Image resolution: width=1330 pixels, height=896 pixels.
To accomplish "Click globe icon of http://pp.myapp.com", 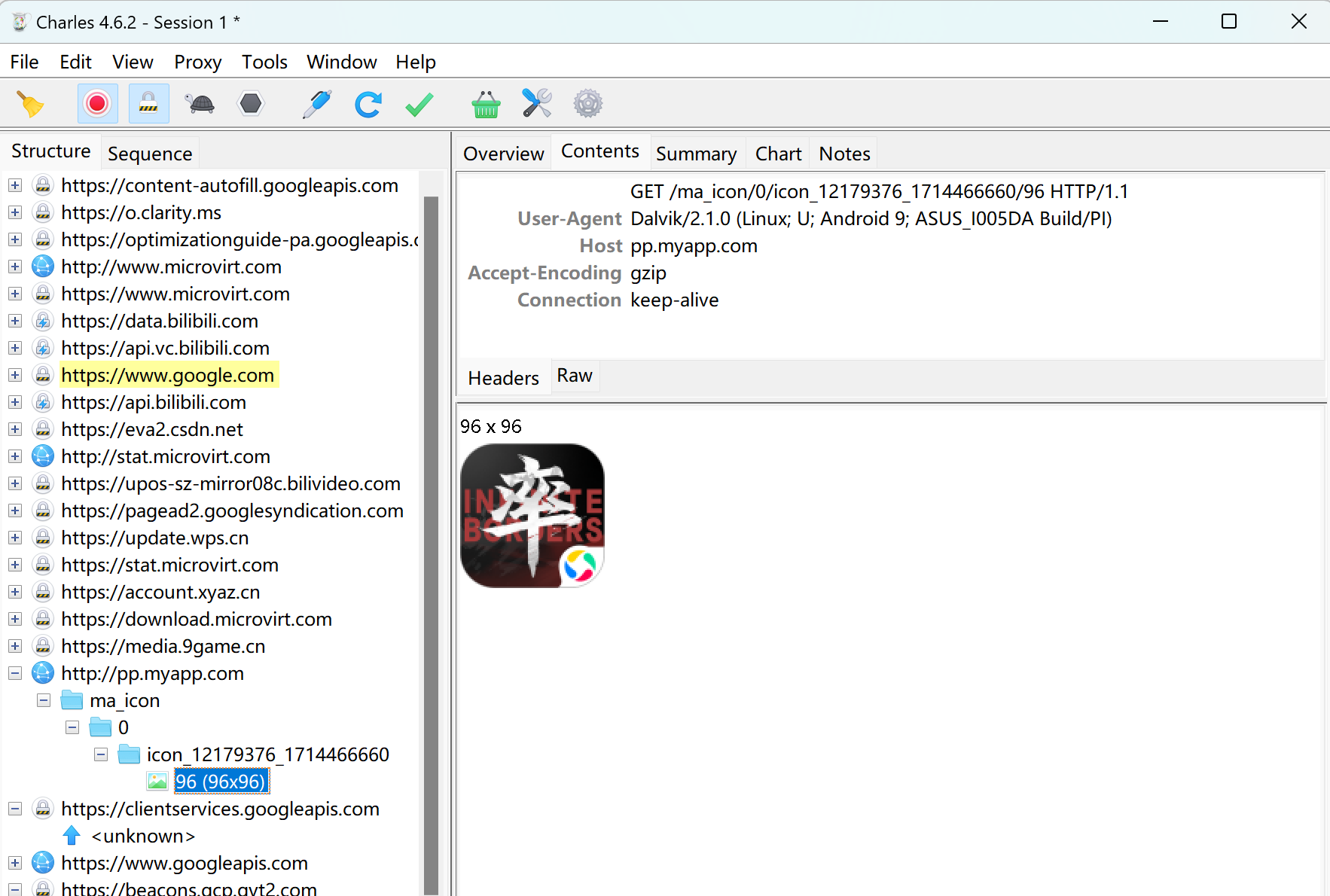I will point(43,673).
